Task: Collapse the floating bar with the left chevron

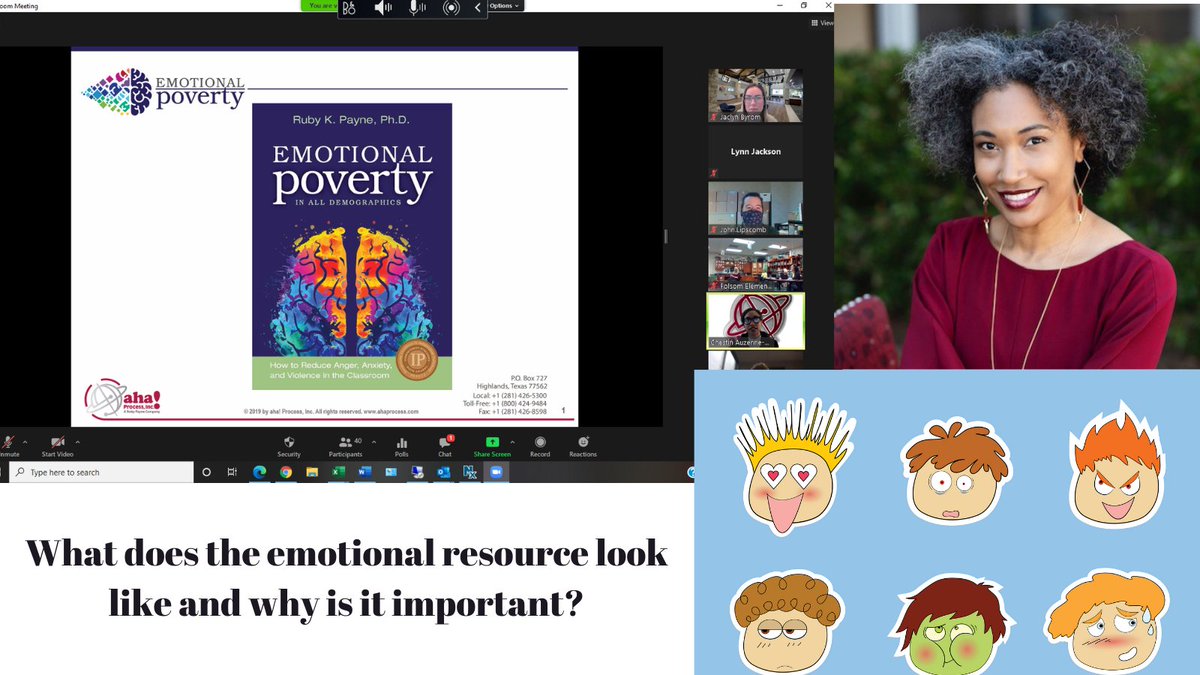Action: pos(478,8)
